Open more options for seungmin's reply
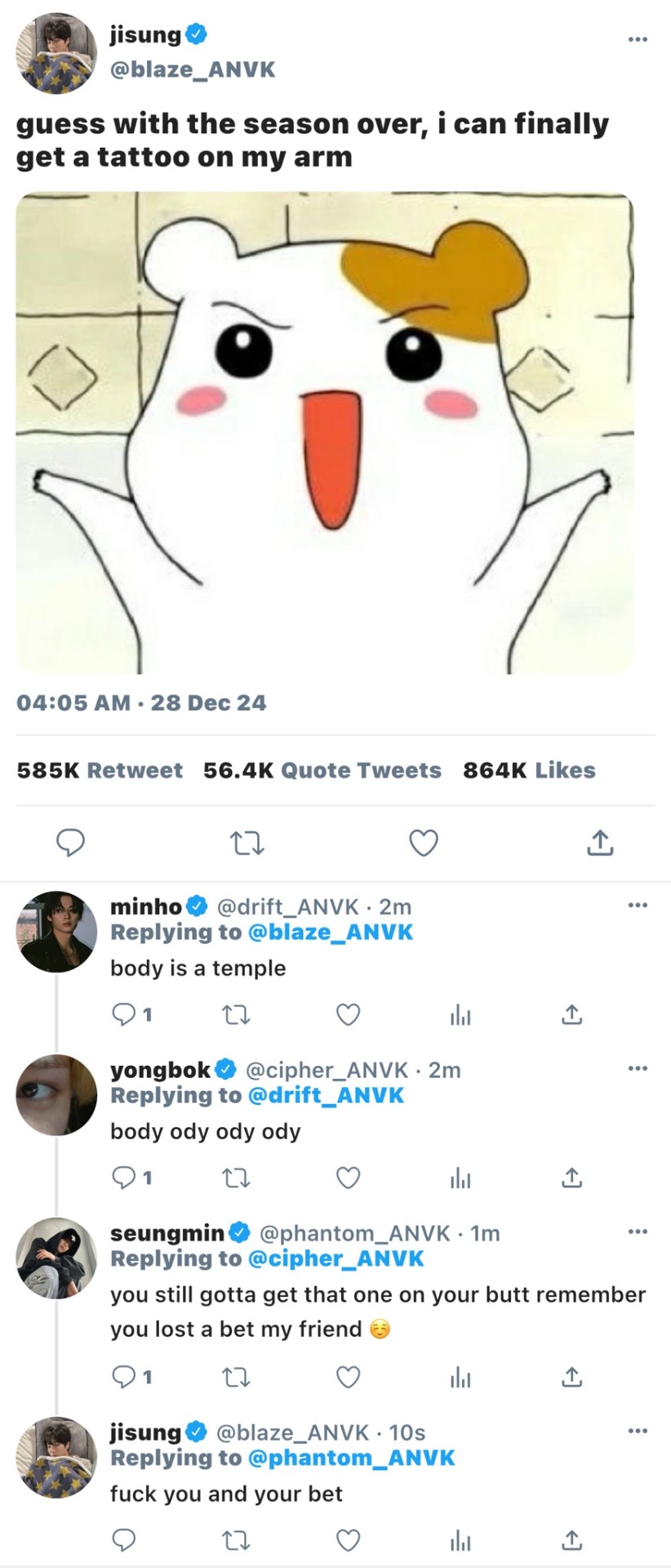 point(638,1232)
